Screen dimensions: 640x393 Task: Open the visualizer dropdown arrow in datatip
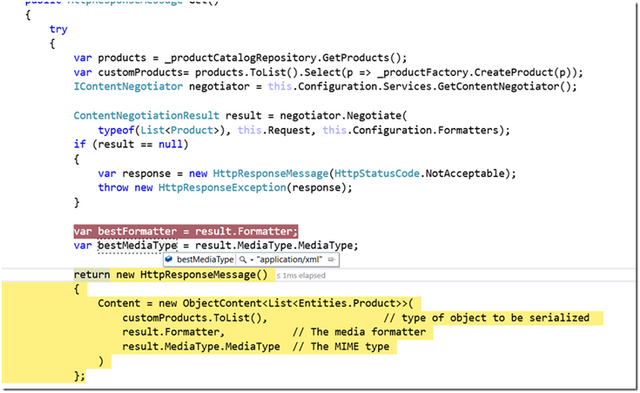click(252, 260)
